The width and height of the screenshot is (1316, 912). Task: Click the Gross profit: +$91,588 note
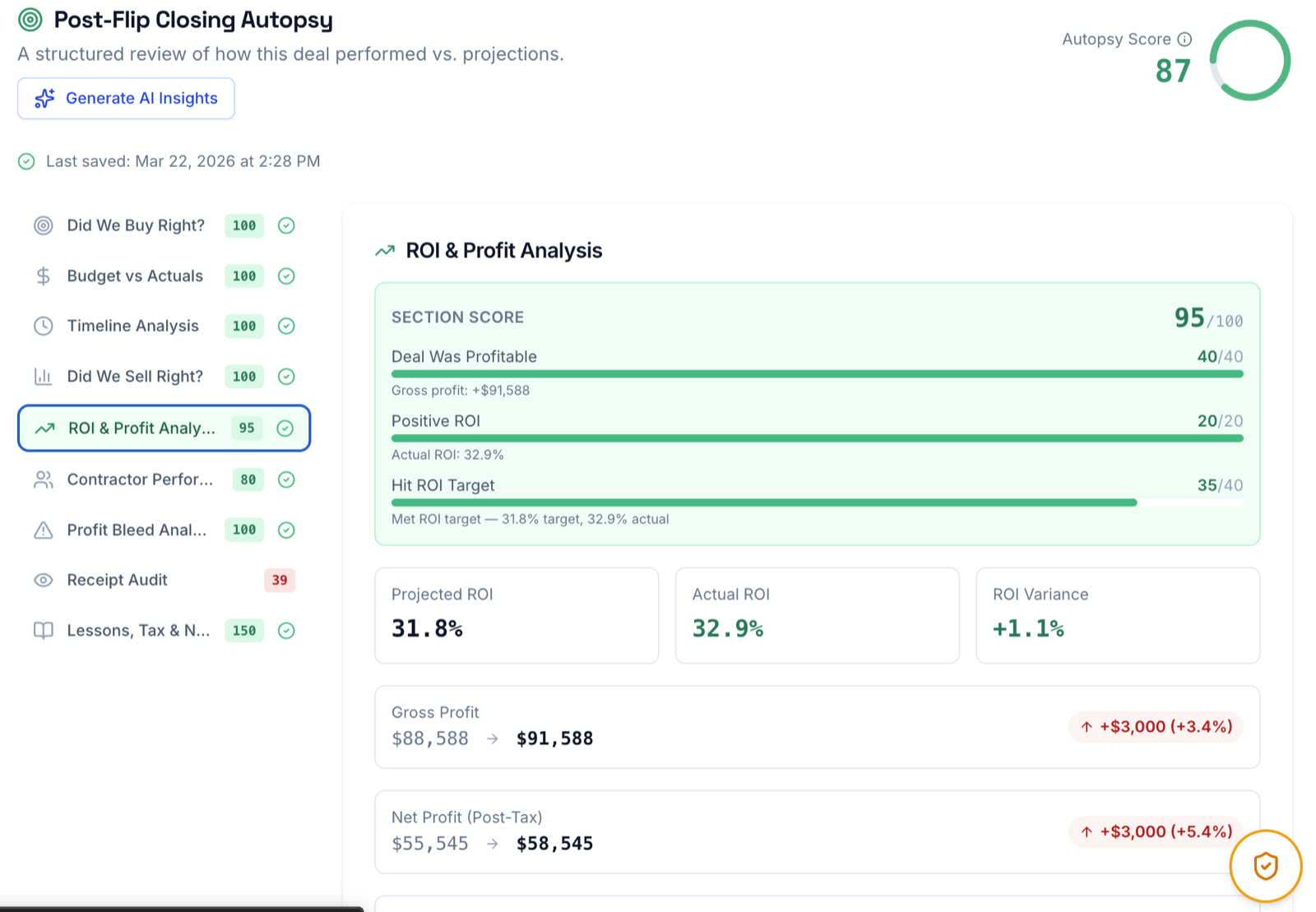click(x=461, y=391)
